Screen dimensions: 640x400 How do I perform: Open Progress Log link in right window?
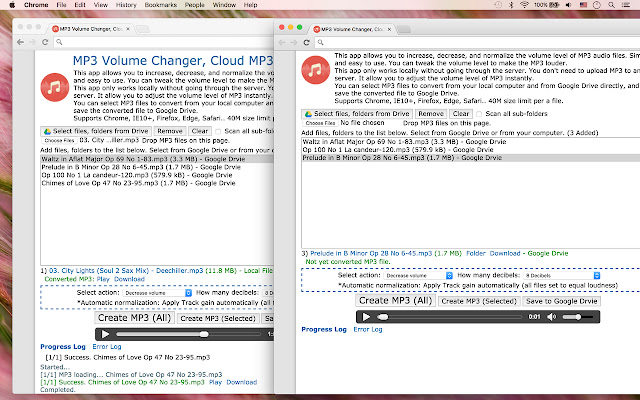tap(324, 329)
